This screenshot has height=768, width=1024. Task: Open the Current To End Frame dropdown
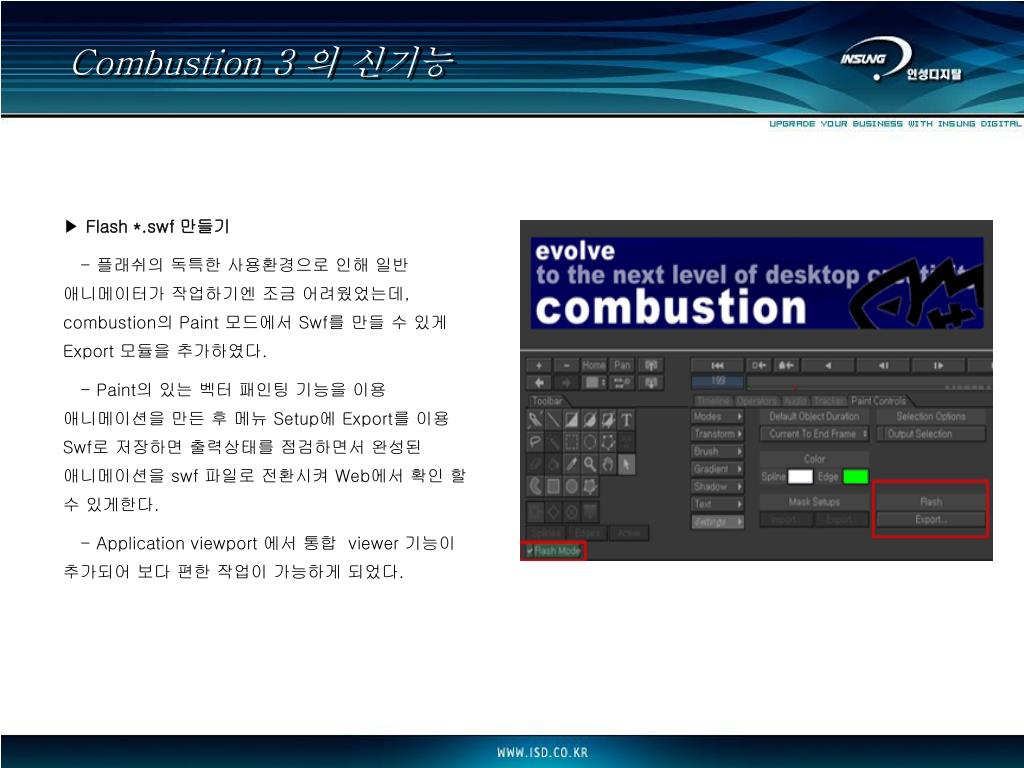[814, 434]
